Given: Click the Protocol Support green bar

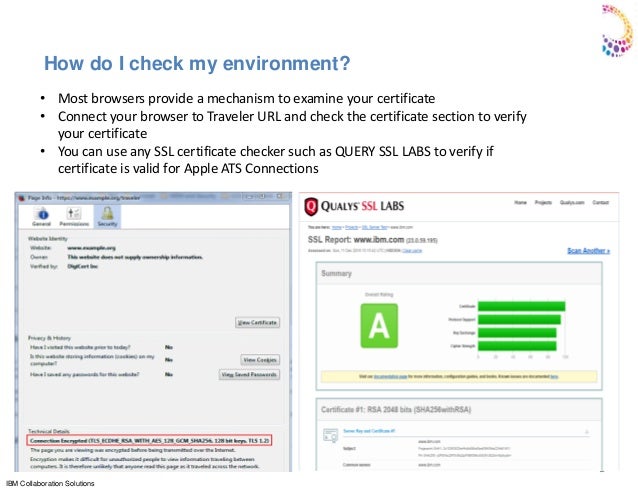Looking at the screenshot, I should coord(520,319).
